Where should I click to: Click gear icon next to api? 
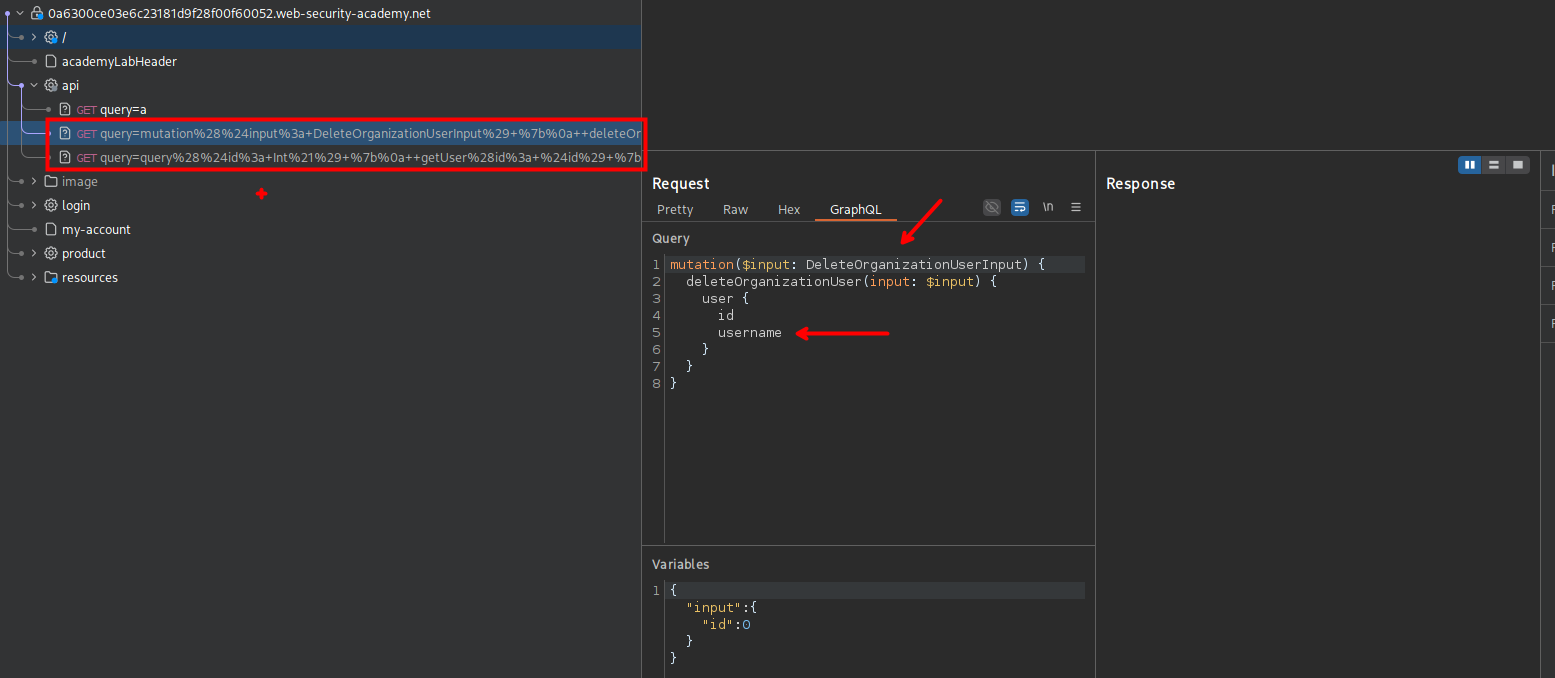click(x=51, y=86)
